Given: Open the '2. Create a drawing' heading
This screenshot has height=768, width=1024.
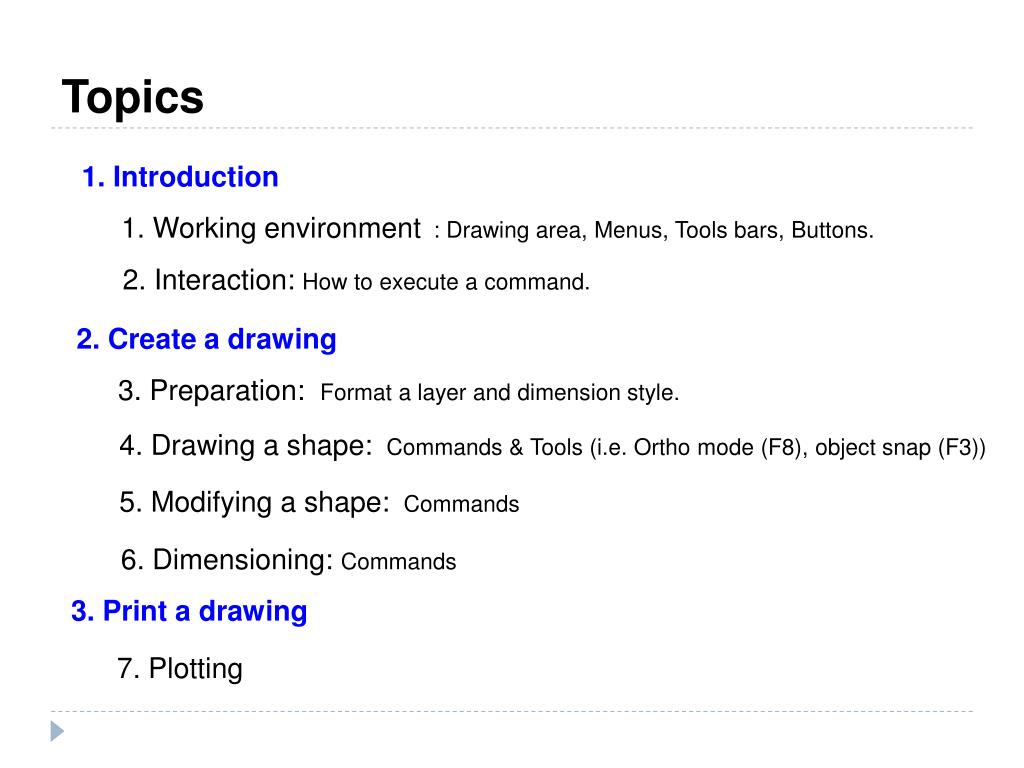Looking at the screenshot, I should (206, 340).
